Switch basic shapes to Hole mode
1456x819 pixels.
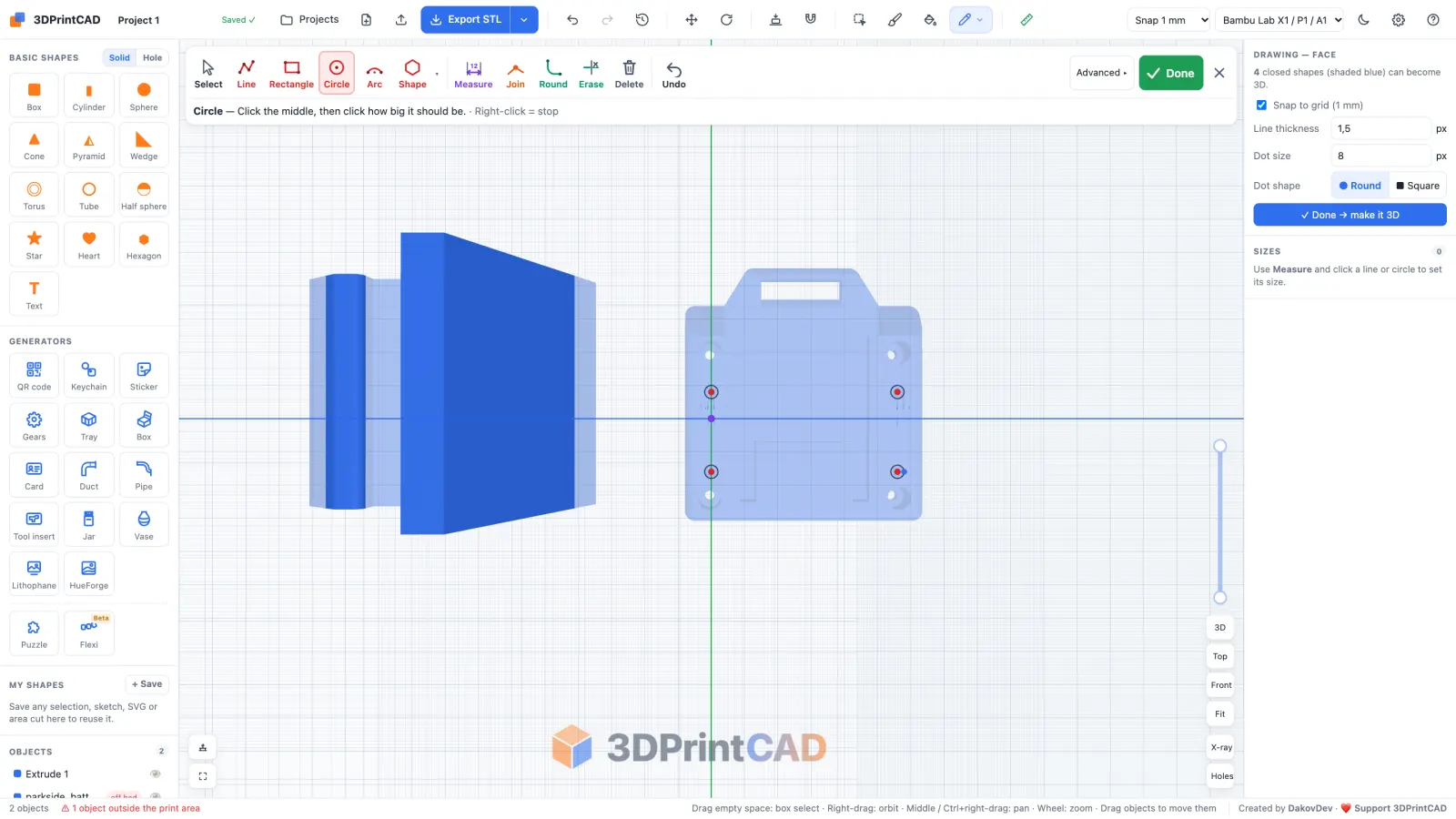(152, 57)
